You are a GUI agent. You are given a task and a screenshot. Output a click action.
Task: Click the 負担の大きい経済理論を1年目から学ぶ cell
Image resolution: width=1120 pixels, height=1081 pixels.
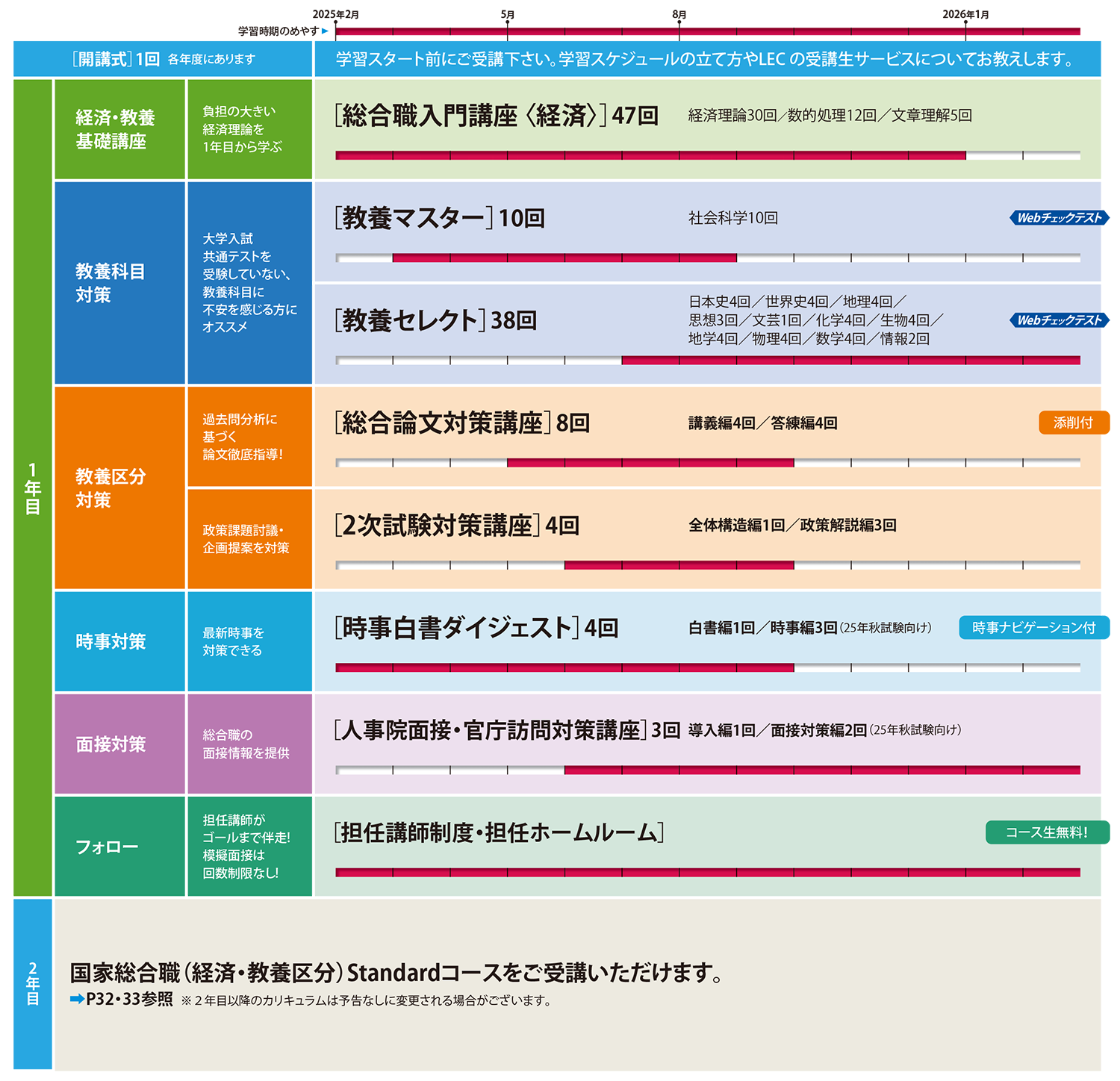(x=249, y=129)
